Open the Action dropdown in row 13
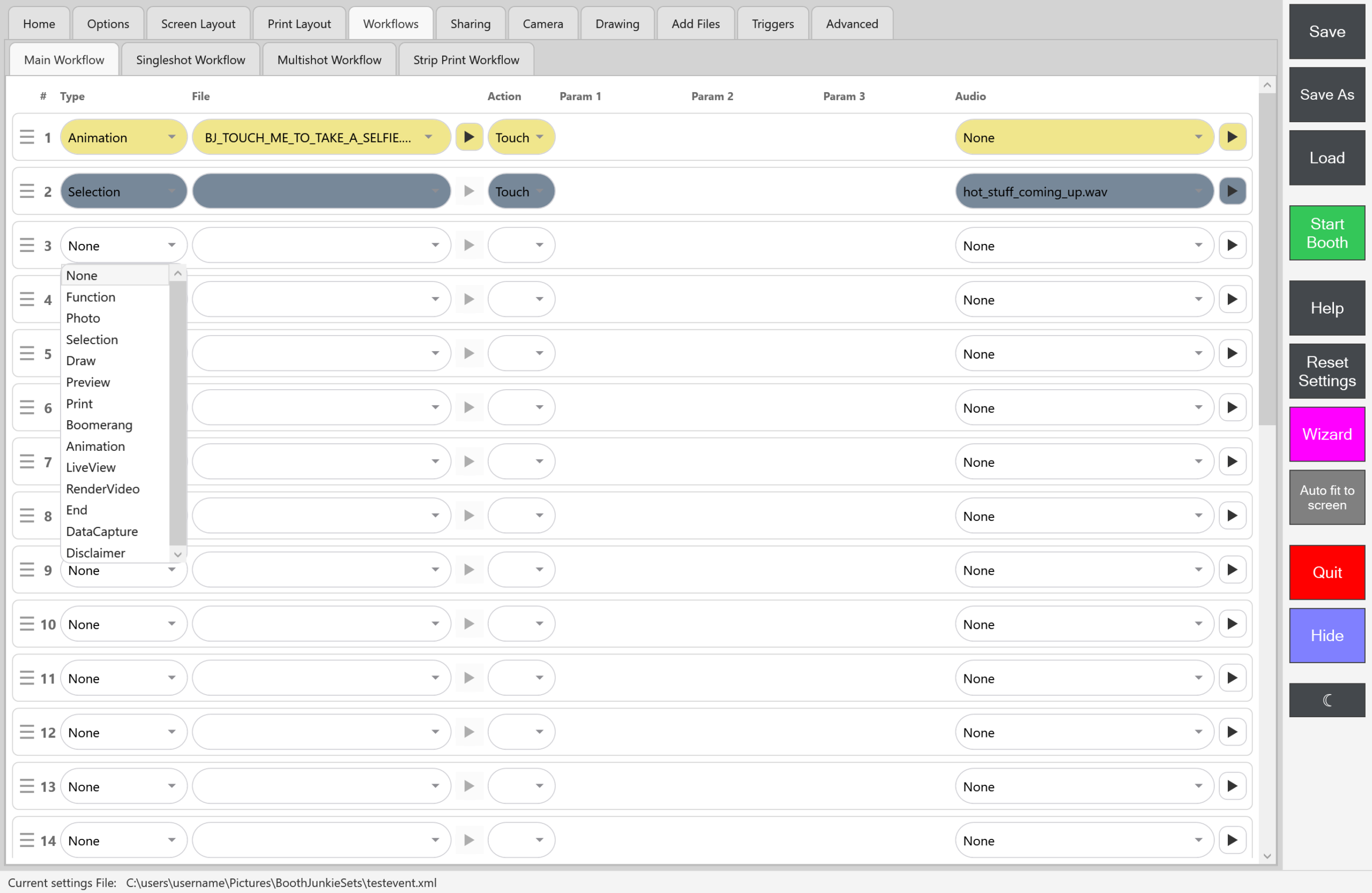Image resolution: width=1372 pixels, height=893 pixels. coord(521,786)
